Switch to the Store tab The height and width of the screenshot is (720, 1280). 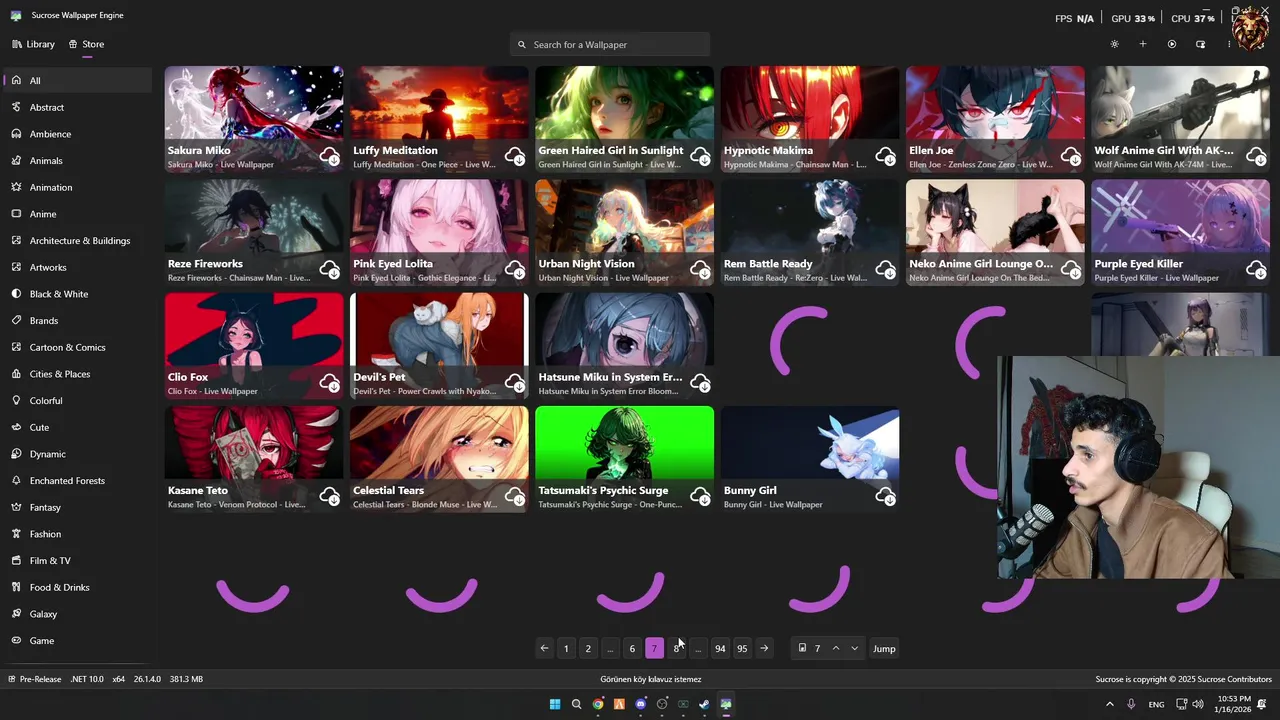[x=86, y=44]
